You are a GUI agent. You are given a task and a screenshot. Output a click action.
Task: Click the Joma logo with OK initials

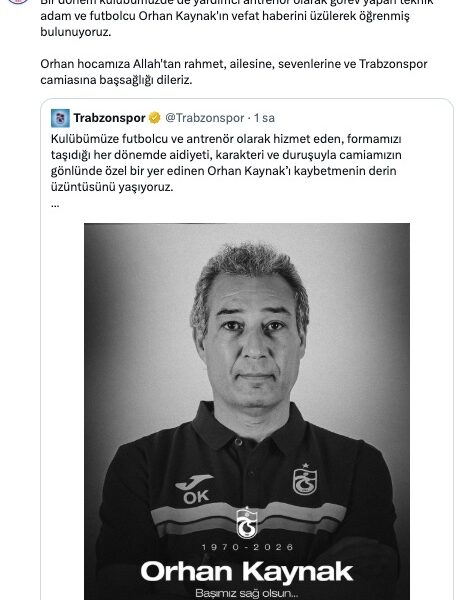click(194, 489)
